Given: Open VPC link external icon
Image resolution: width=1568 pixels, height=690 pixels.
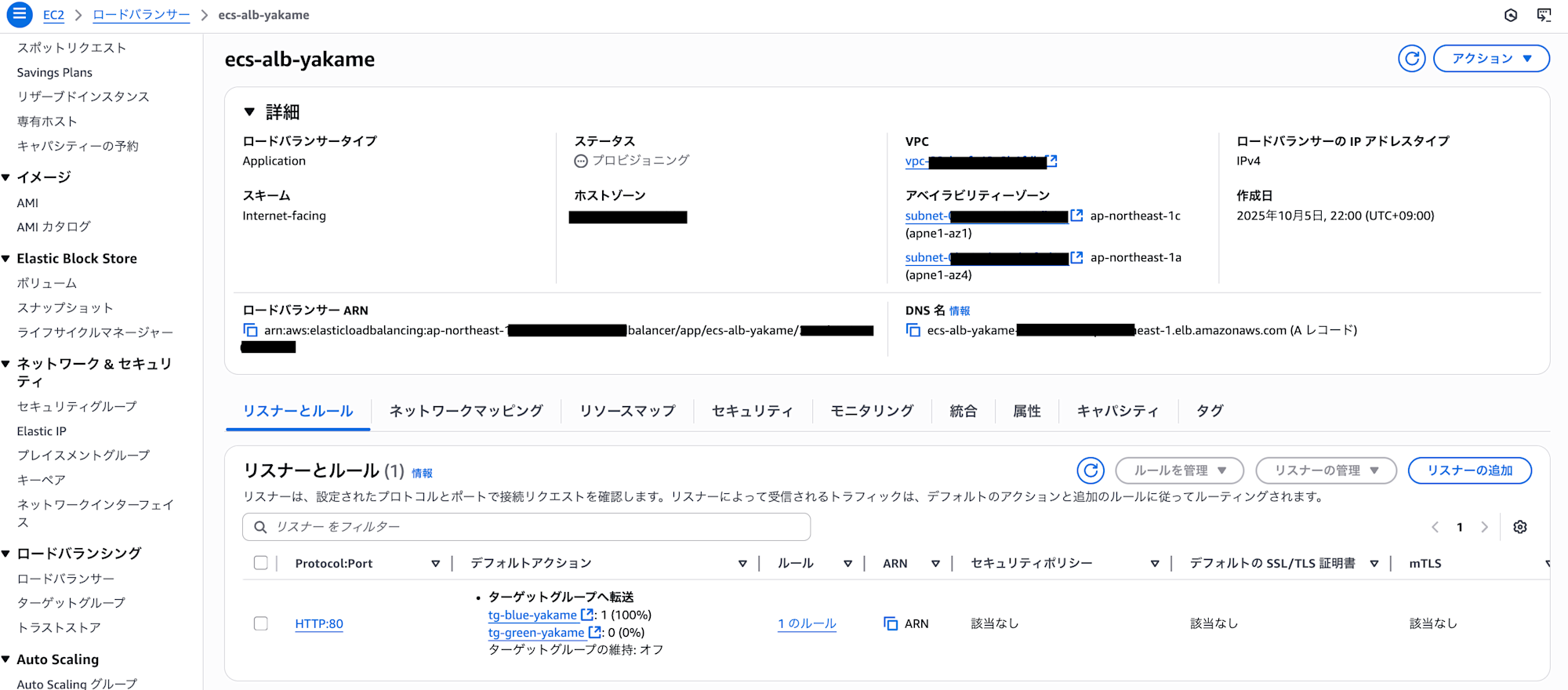Looking at the screenshot, I should pyautogui.click(x=1052, y=161).
